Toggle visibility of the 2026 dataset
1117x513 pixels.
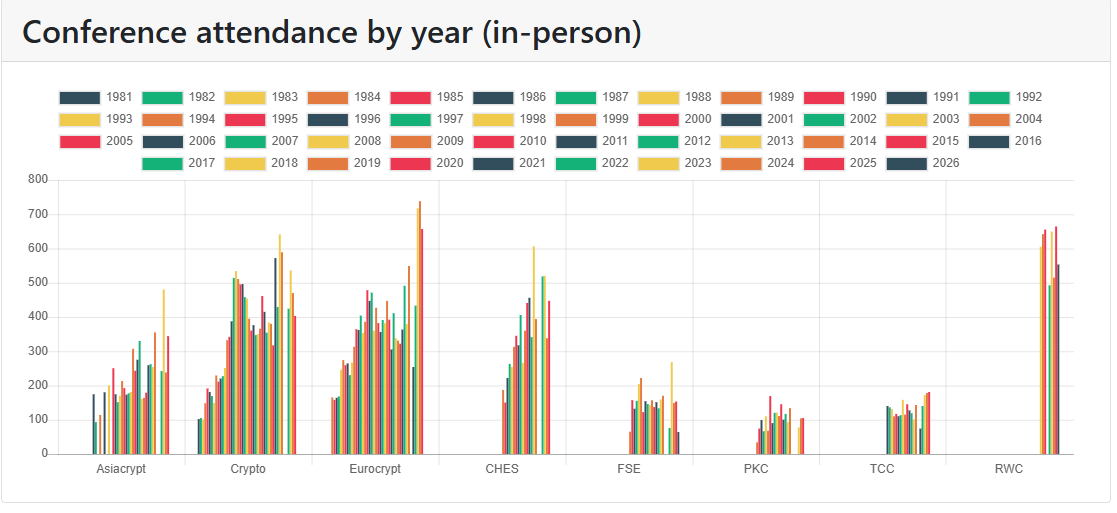[907, 163]
